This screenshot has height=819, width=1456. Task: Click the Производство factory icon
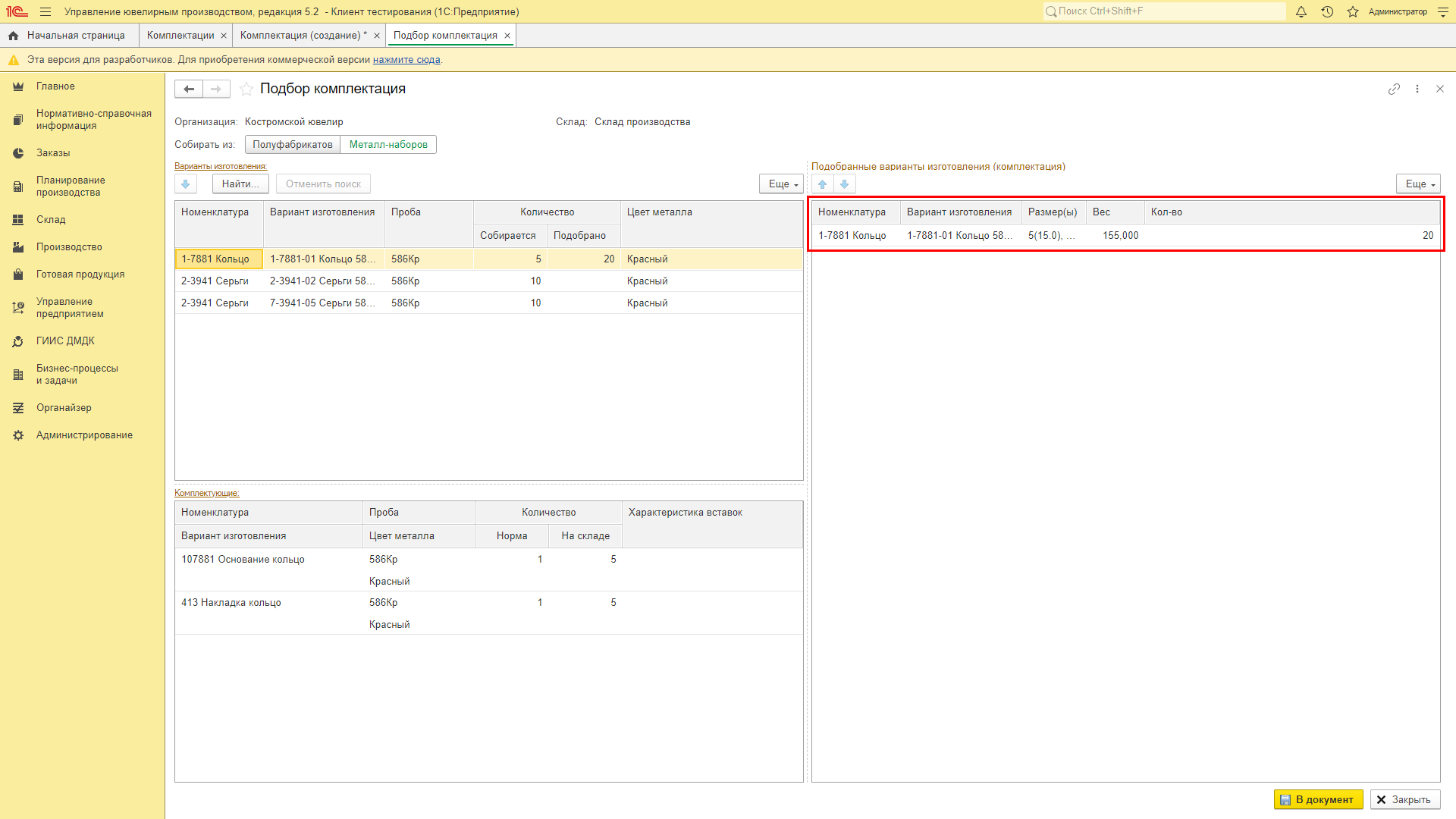18,247
